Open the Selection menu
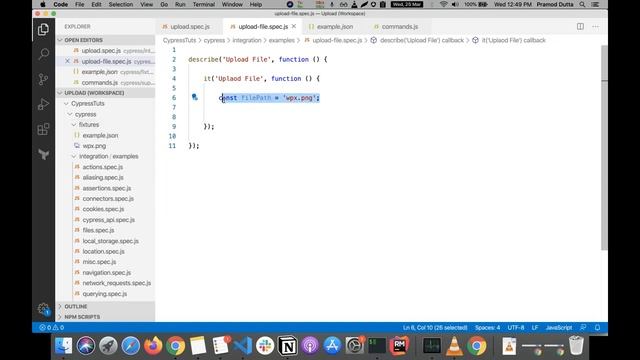This screenshot has height=360, width=640. tap(120, 4)
